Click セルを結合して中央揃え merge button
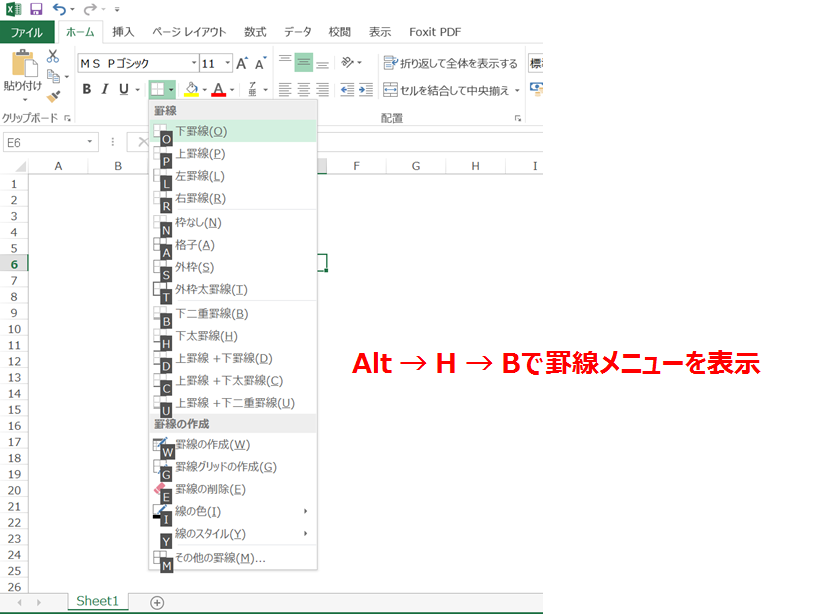The image size is (830, 614). coord(446,90)
